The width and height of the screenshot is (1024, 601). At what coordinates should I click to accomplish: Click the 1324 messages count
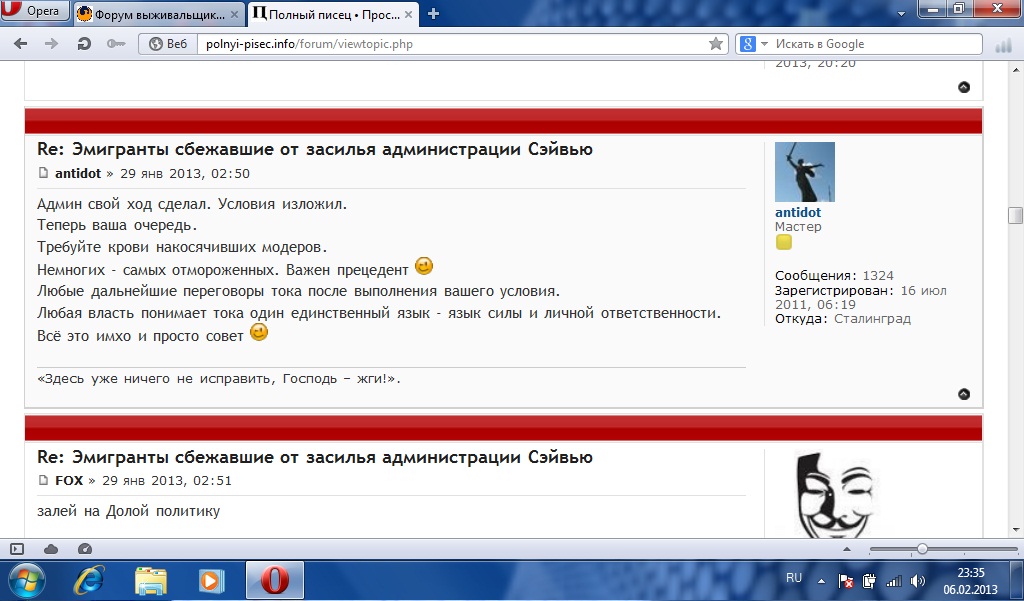pos(878,276)
